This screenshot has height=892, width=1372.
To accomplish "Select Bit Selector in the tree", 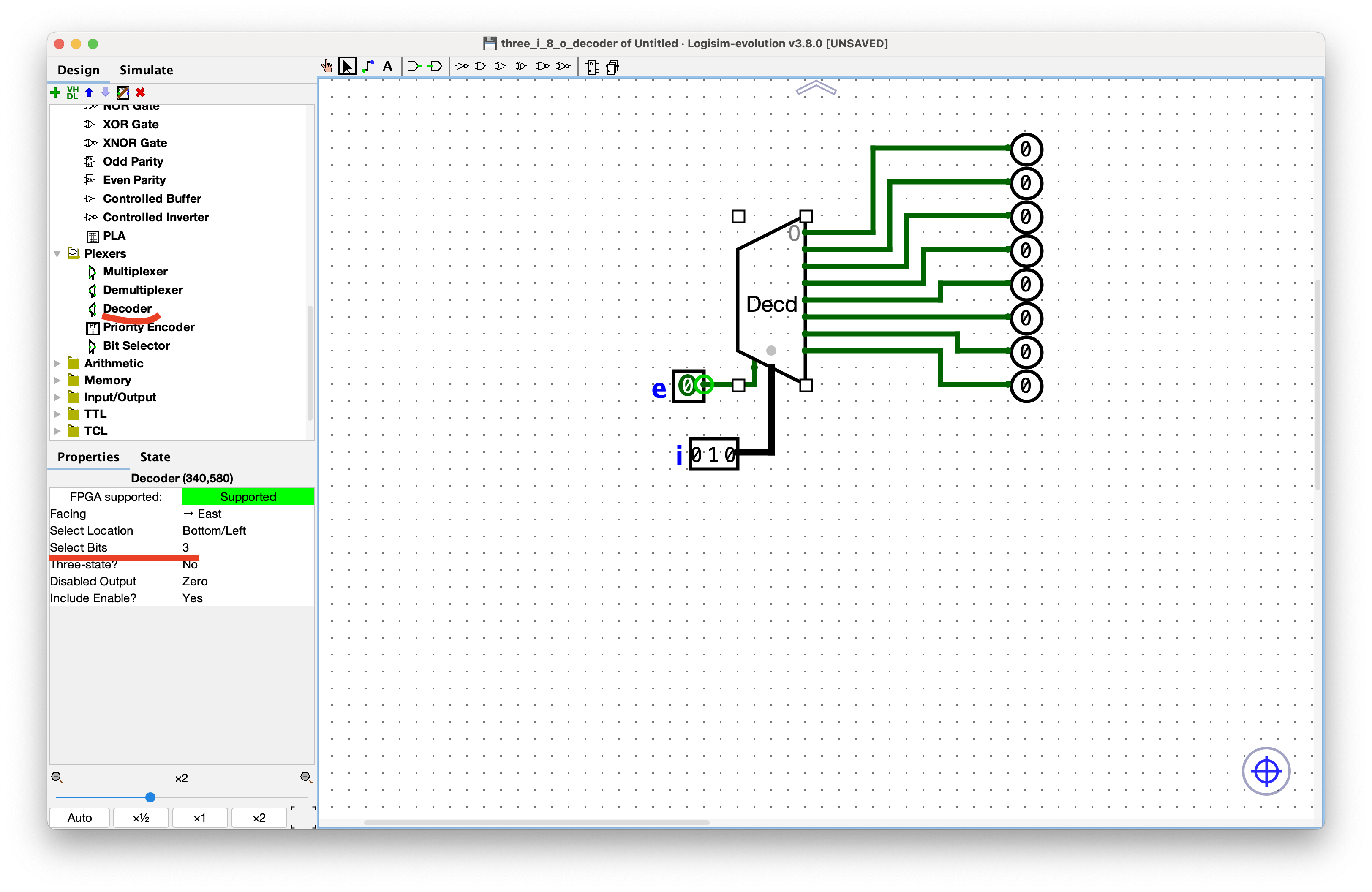I will click(x=136, y=346).
